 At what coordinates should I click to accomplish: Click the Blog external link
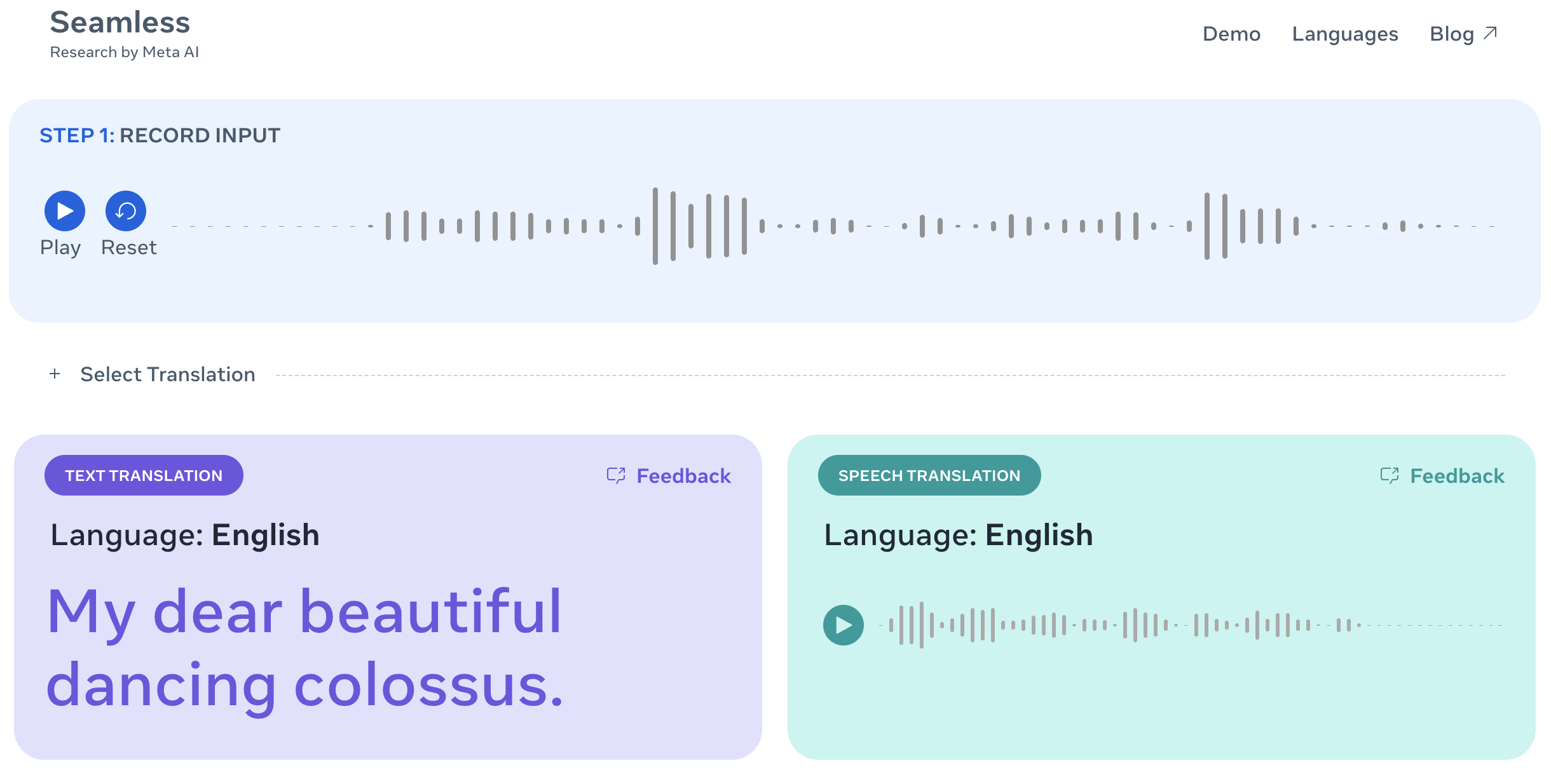click(1463, 33)
